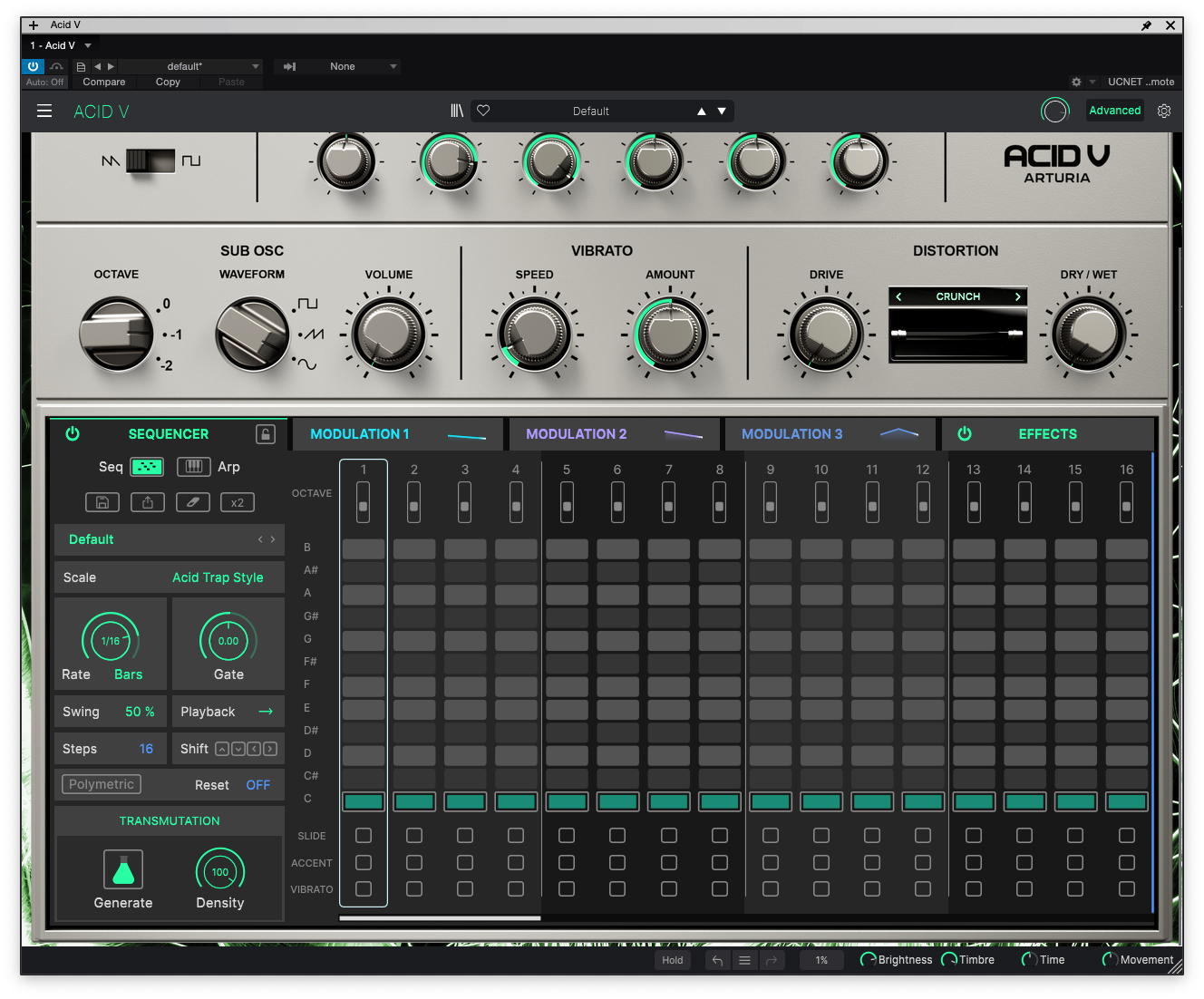Open the Acid Trap Style scale dropdown
The width and height of the screenshot is (1204, 999).
click(x=218, y=577)
